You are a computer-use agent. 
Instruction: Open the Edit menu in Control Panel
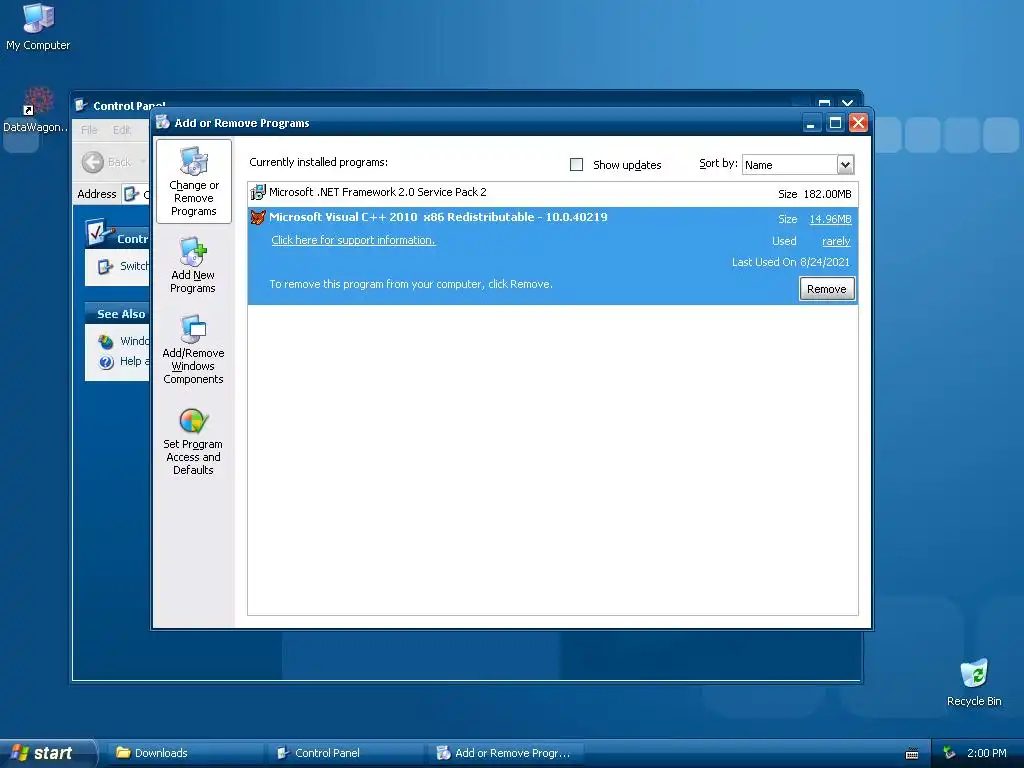pos(121,130)
